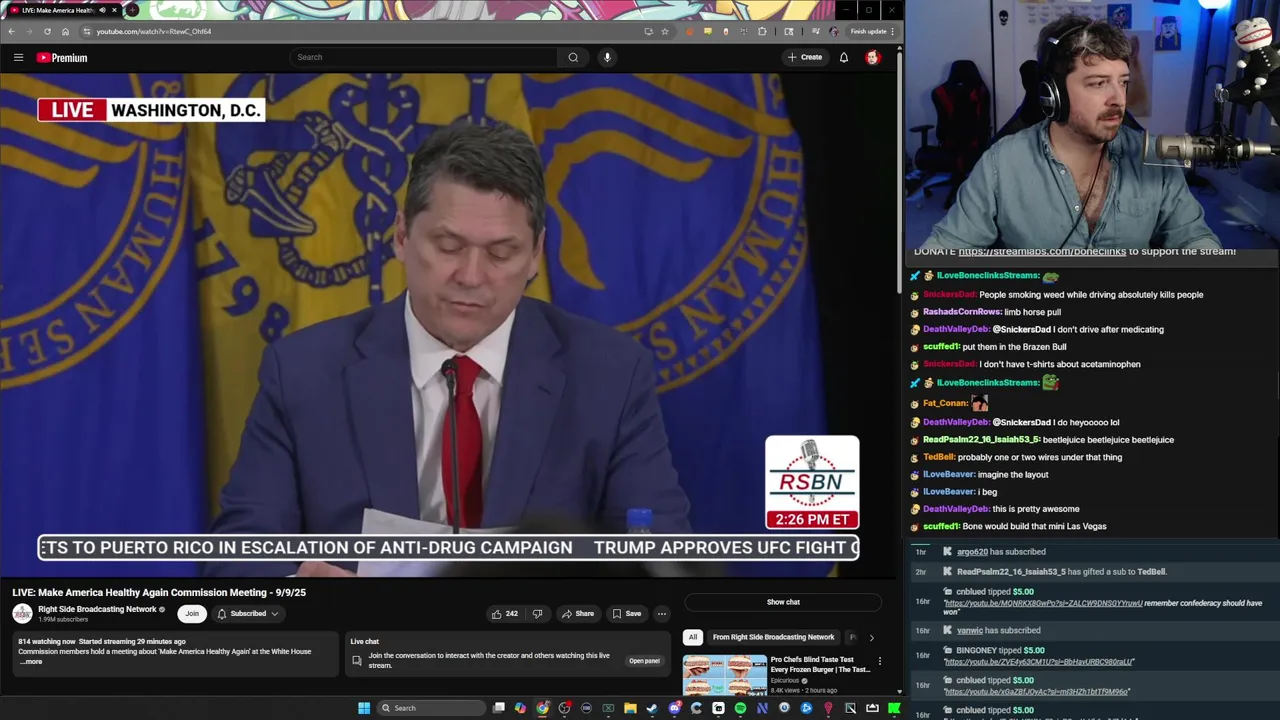Click chat message 'put them in the Brazen Bull'
1280x720 pixels.
(x=1014, y=347)
